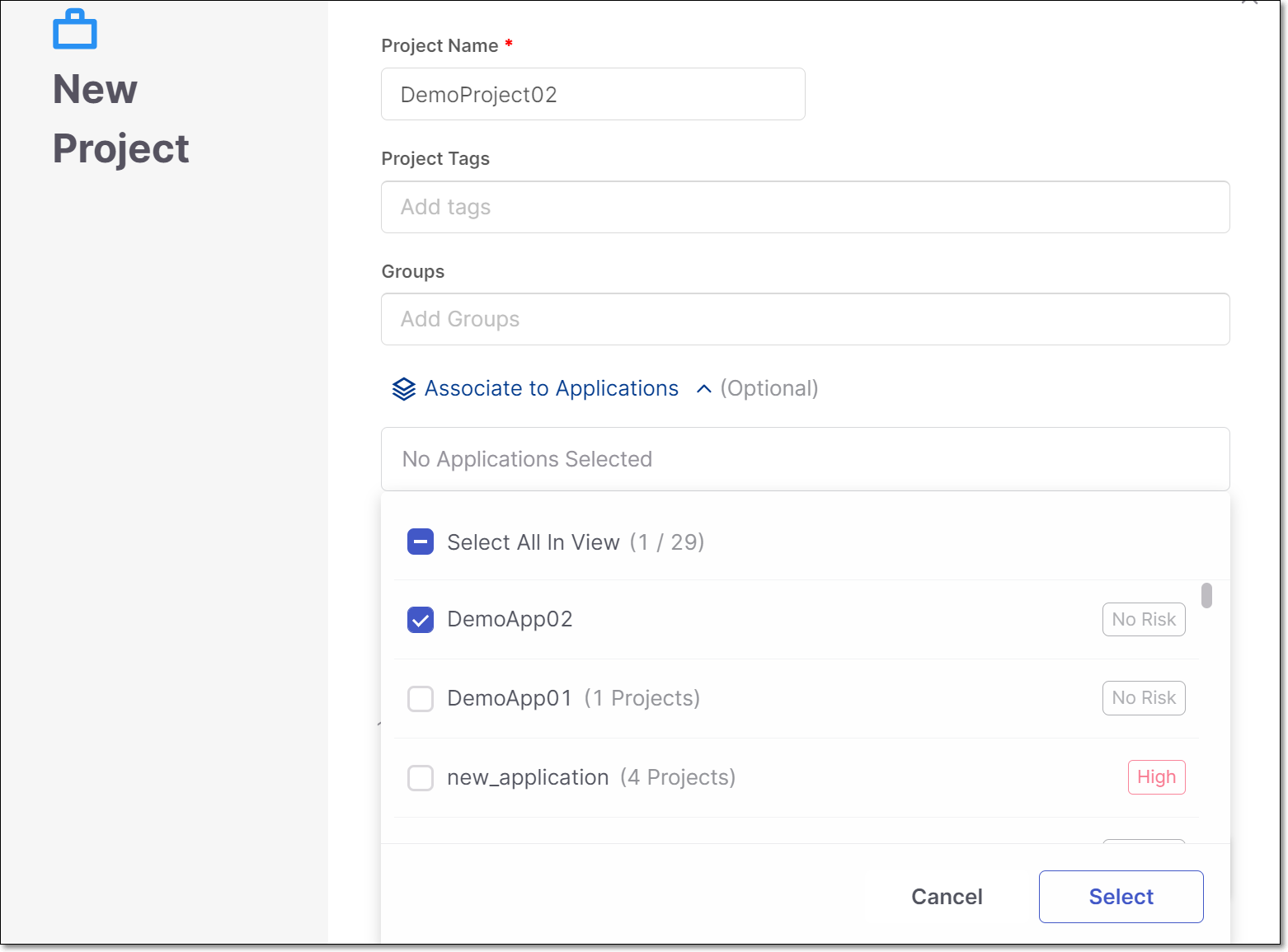Check the DemoApp01 checkbox
The image size is (1288, 952).
coord(421,699)
